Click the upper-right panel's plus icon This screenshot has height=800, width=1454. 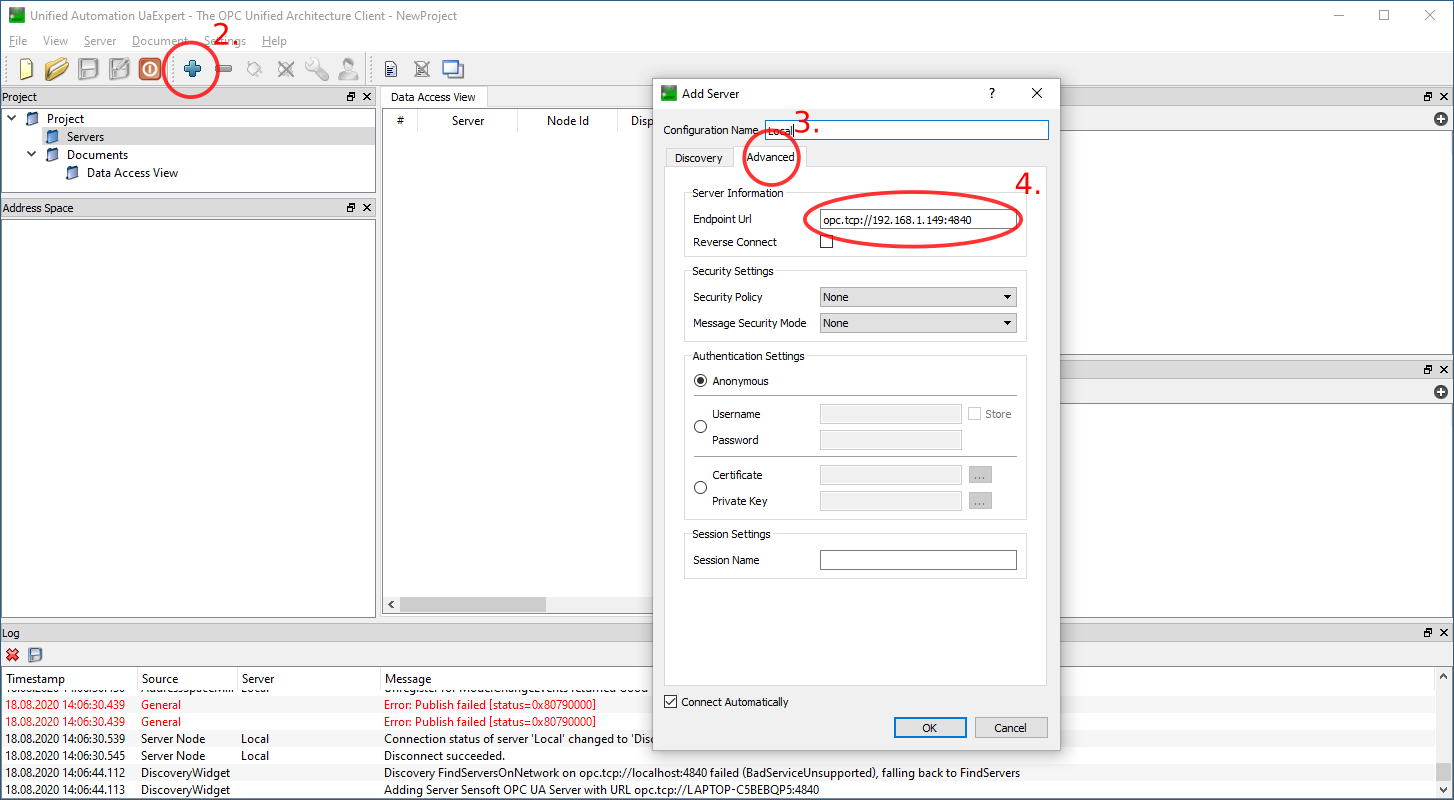(1441, 119)
